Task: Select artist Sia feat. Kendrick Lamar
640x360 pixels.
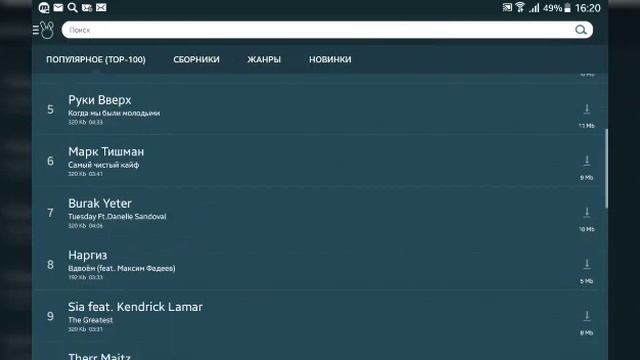Action: [135, 307]
